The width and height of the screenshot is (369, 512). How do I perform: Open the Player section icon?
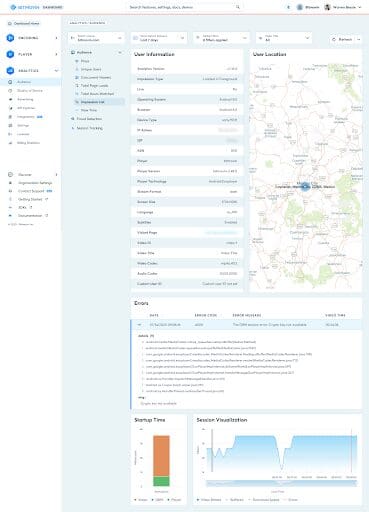coord(10,54)
